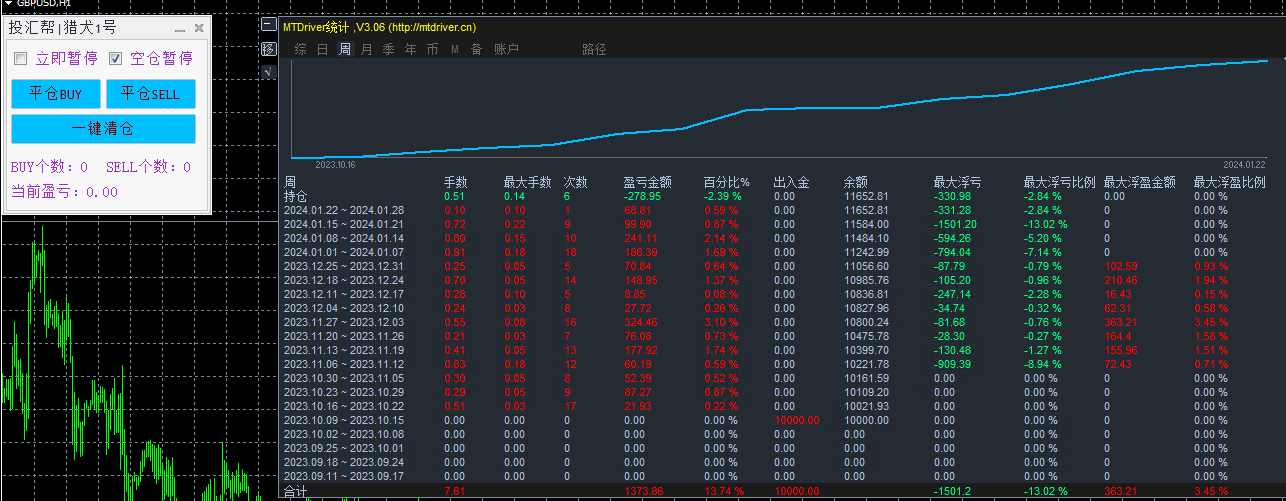Image resolution: width=1286 pixels, height=501 pixels.
Task: Switch to the 日 daily tab
Action: [323, 49]
